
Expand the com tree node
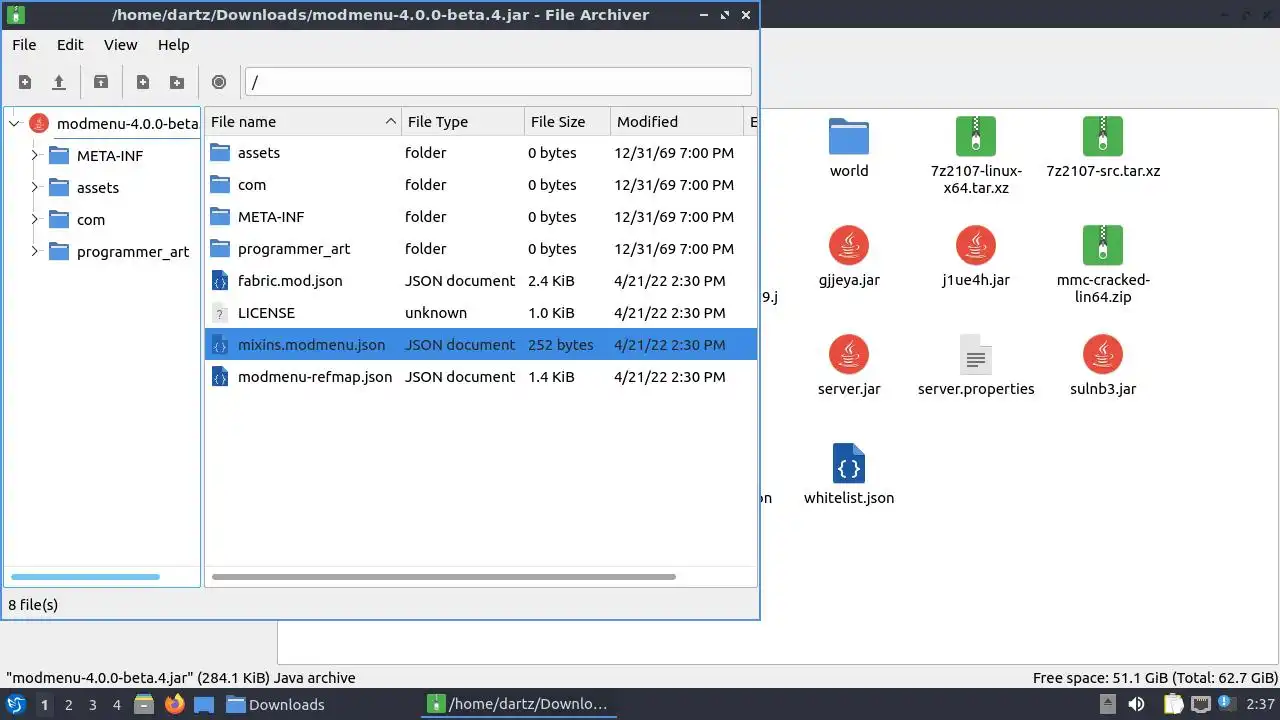pos(34,220)
